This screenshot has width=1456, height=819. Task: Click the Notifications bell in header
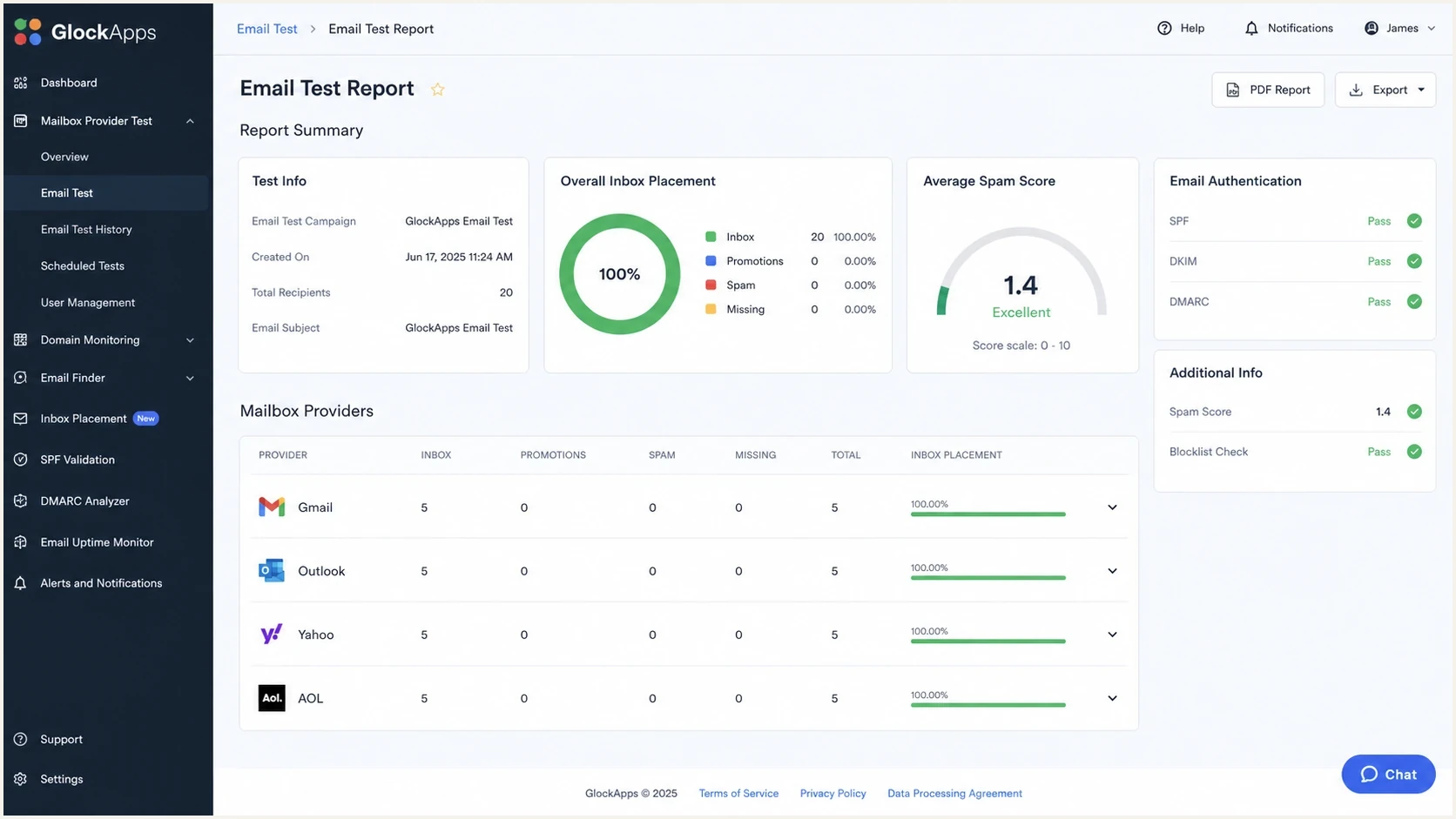tap(1251, 29)
